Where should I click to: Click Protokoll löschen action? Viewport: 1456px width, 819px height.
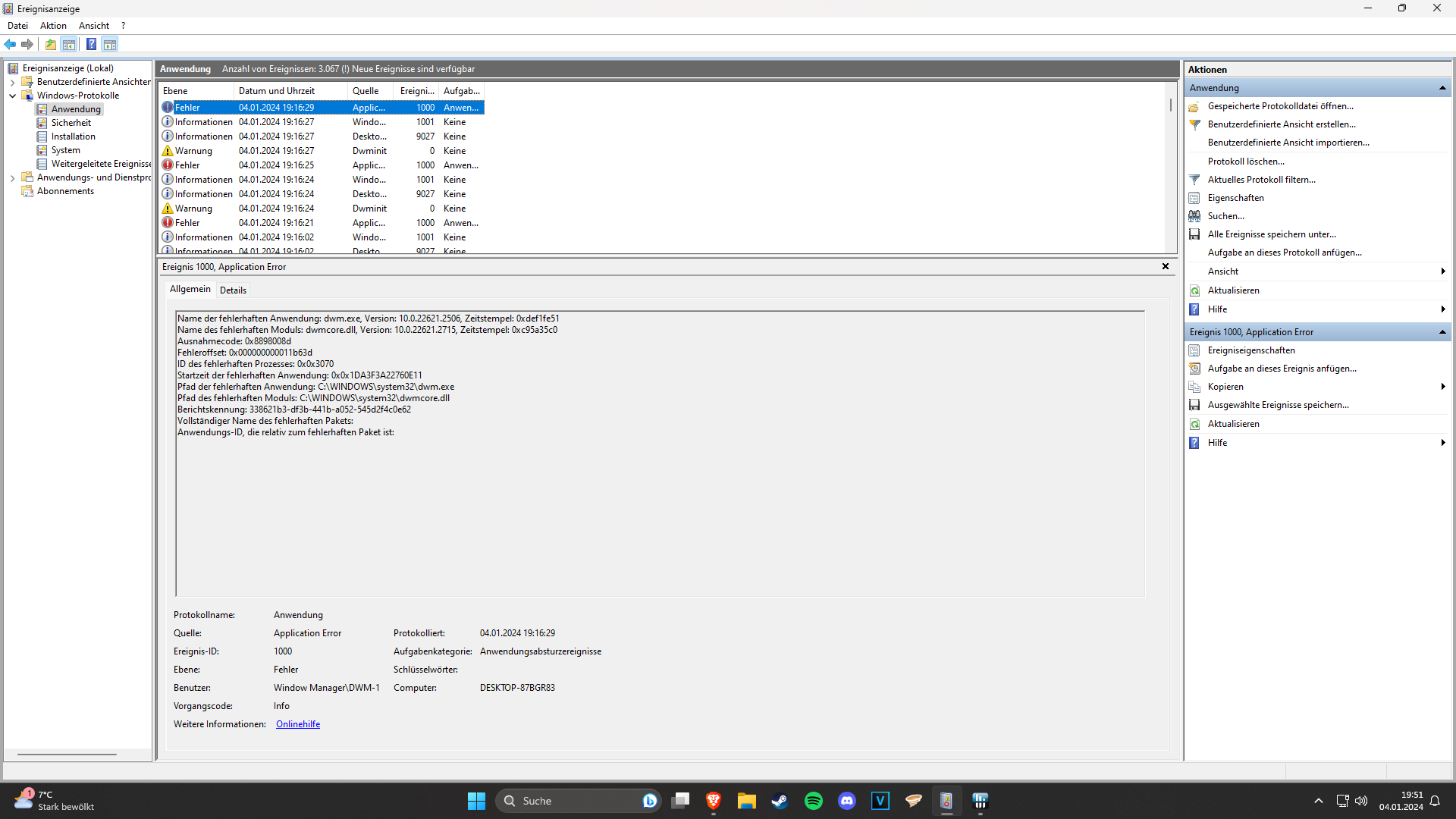coord(1245,162)
